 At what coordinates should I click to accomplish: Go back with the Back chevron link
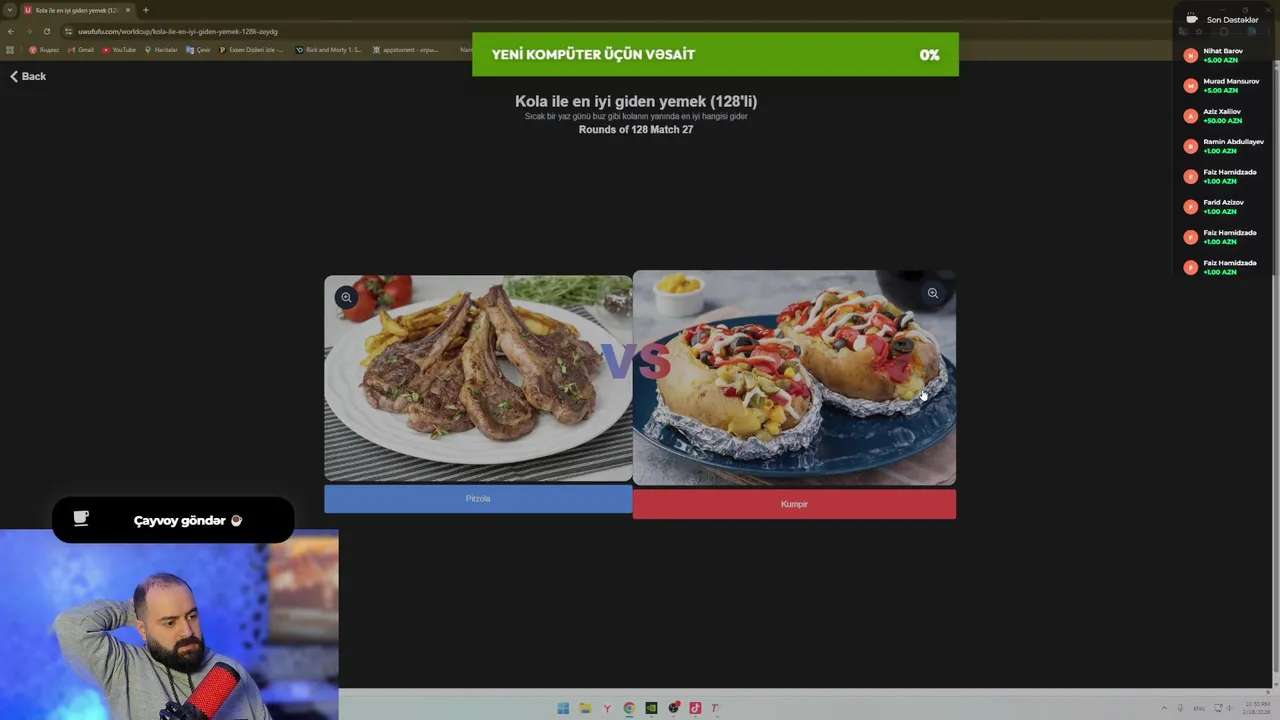(28, 76)
